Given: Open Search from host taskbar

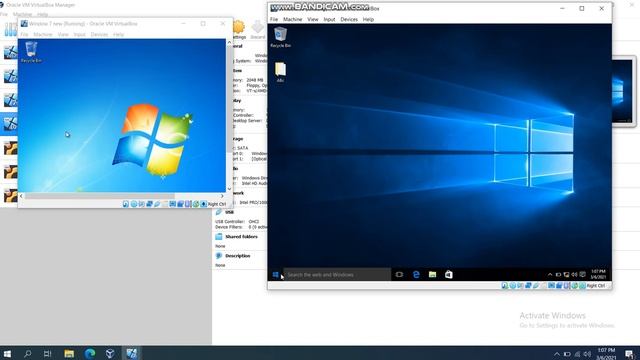Looking at the screenshot, I should (28, 353).
